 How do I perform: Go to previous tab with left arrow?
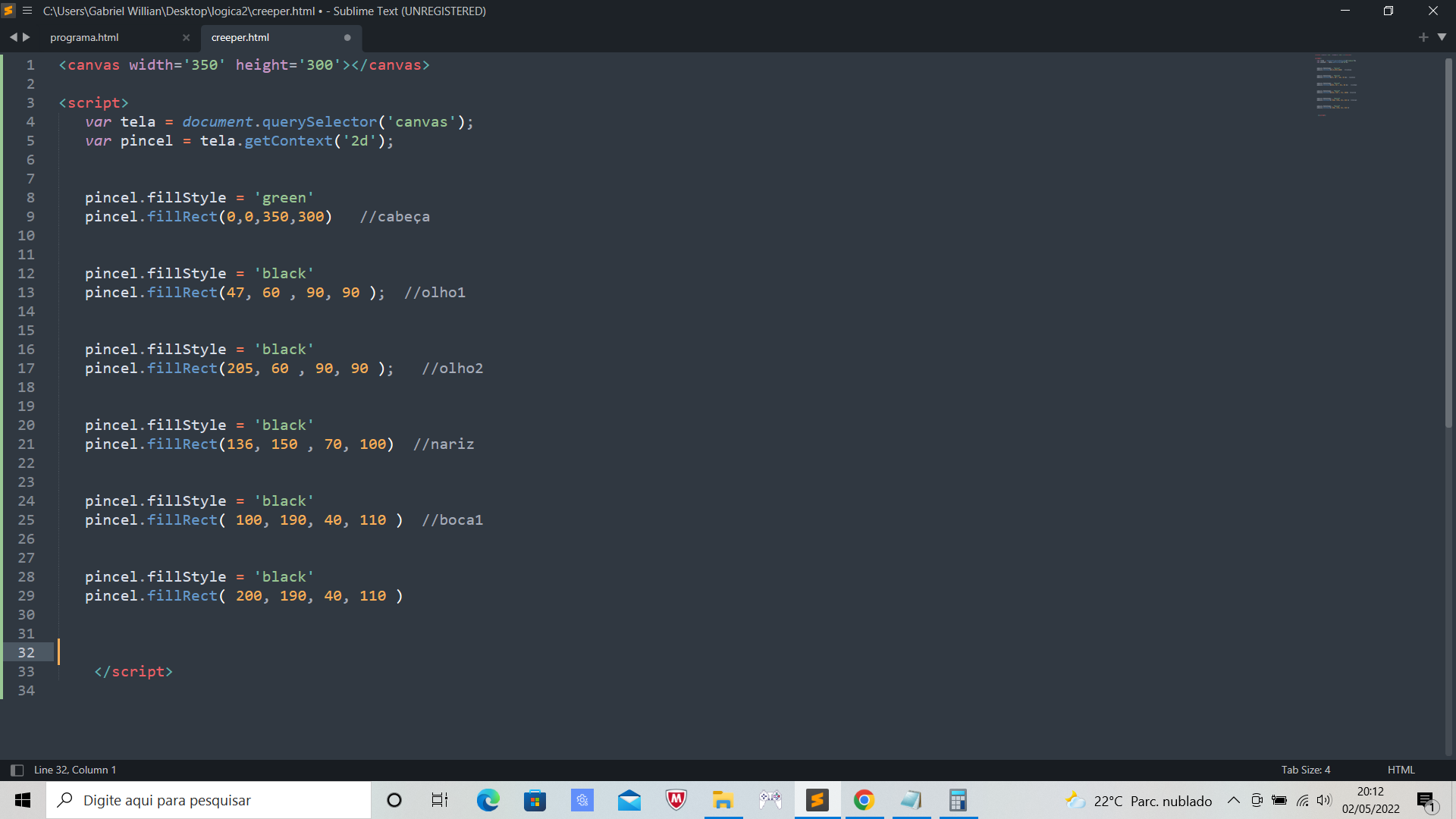pos(13,37)
